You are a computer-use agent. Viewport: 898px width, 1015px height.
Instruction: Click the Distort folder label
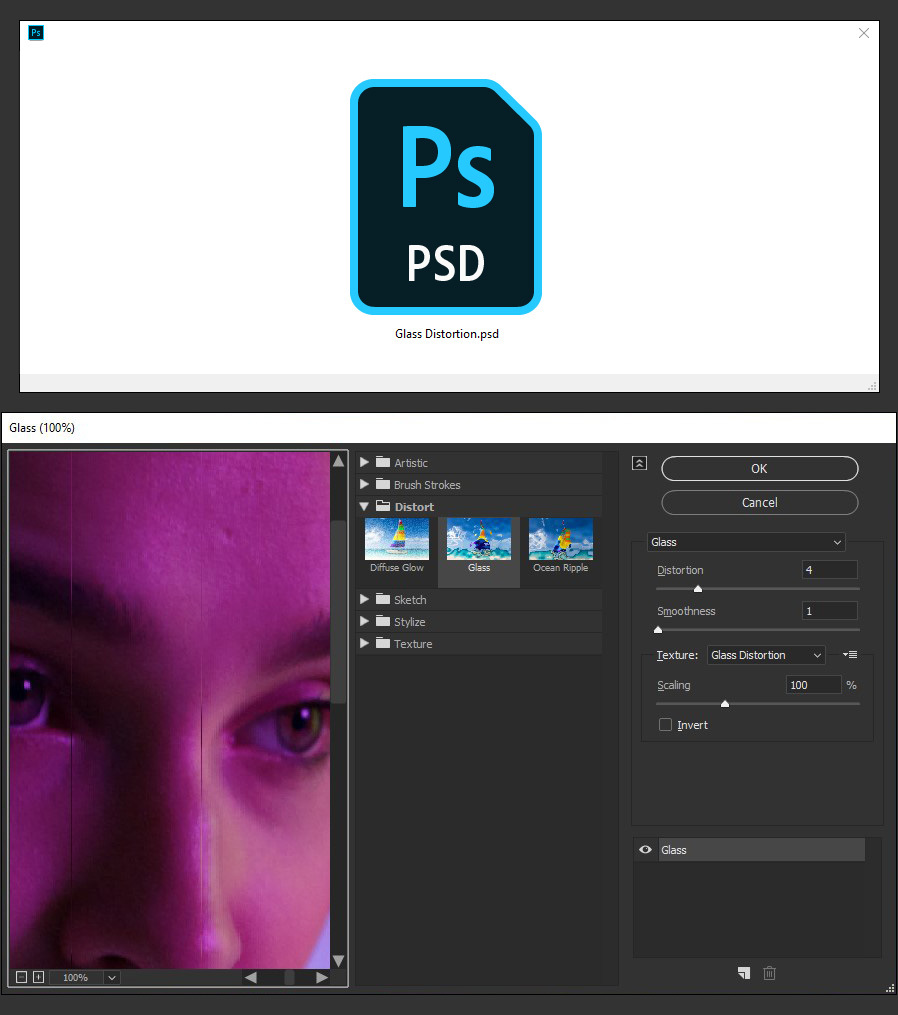click(x=414, y=507)
